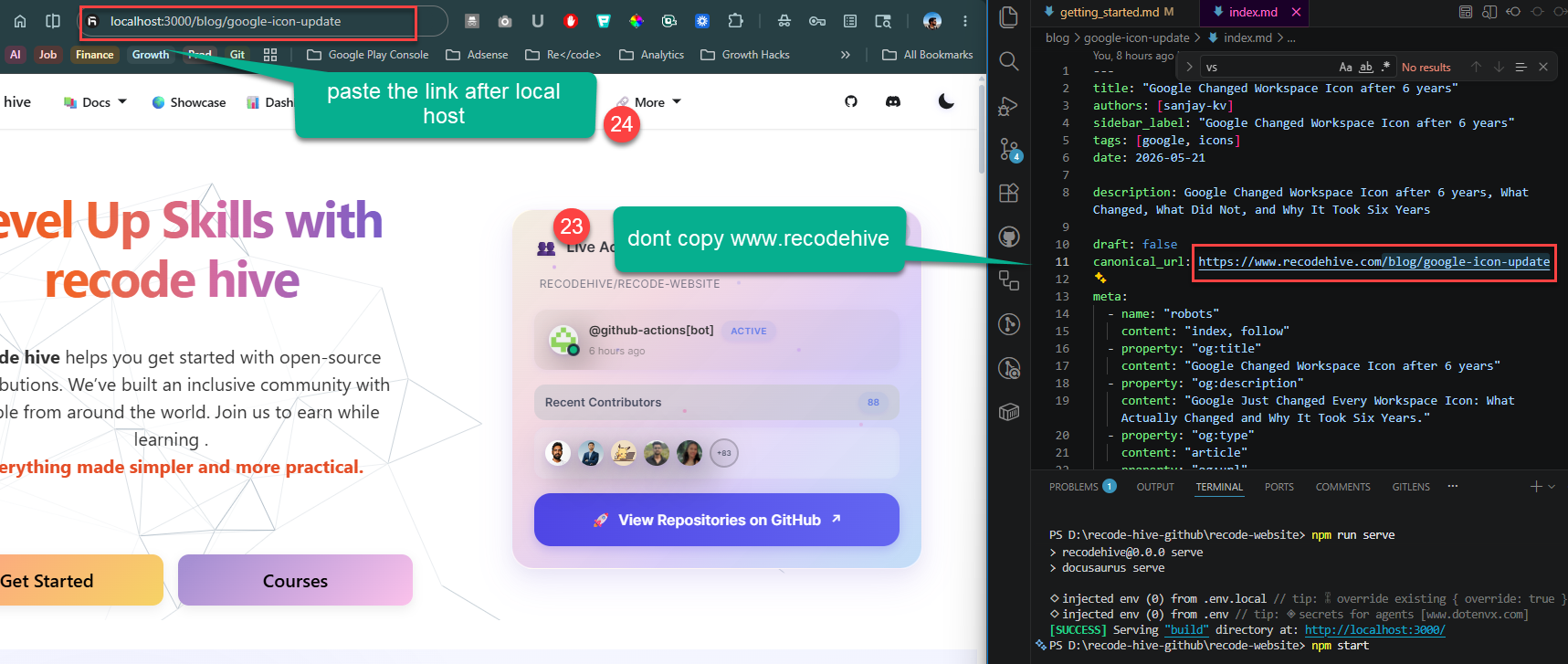The image size is (1568, 664).
Task: Expand the Toggle Replace chevron in find widget
Action: pyautogui.click(x=1189, y=67)
